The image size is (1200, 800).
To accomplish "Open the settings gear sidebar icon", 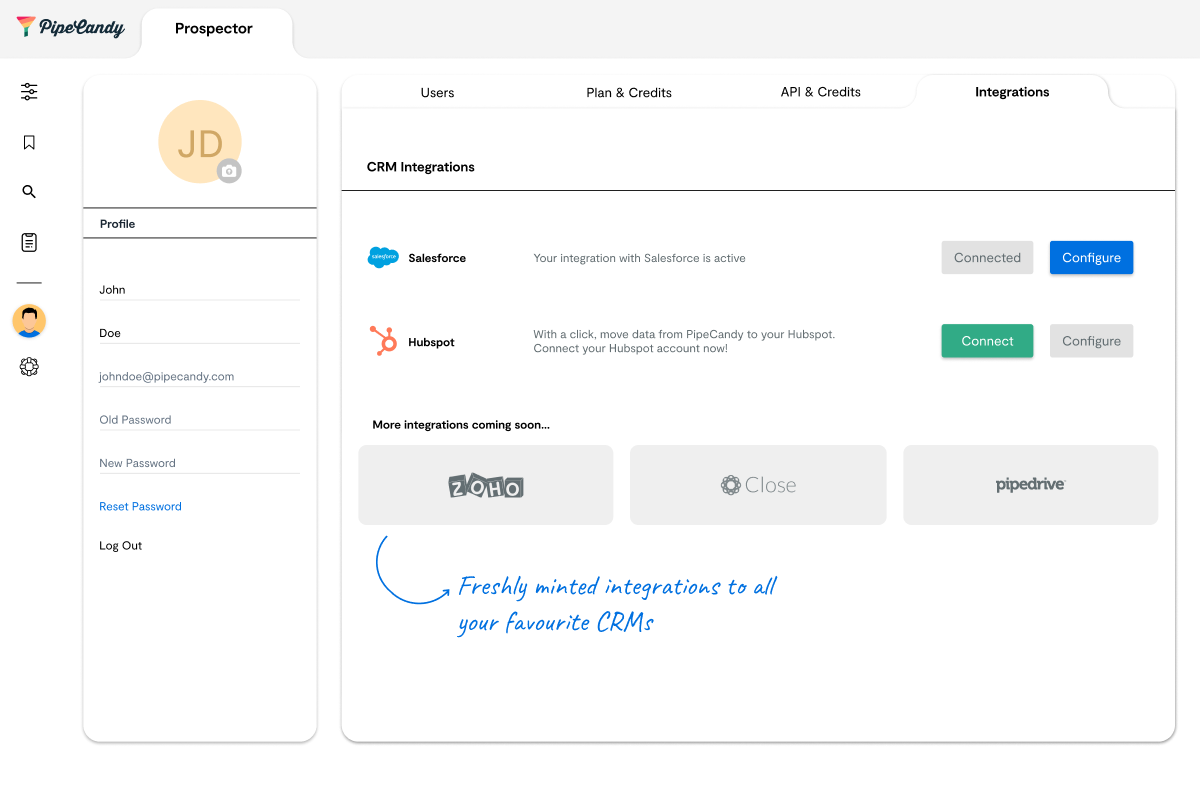I will 29,367.
